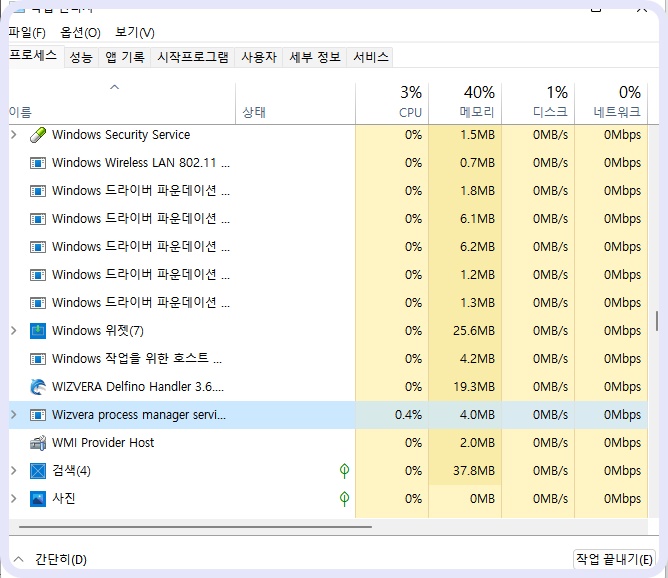Click the 0.4% CPU value
This screenshot has height=578, width=668.
408,415
